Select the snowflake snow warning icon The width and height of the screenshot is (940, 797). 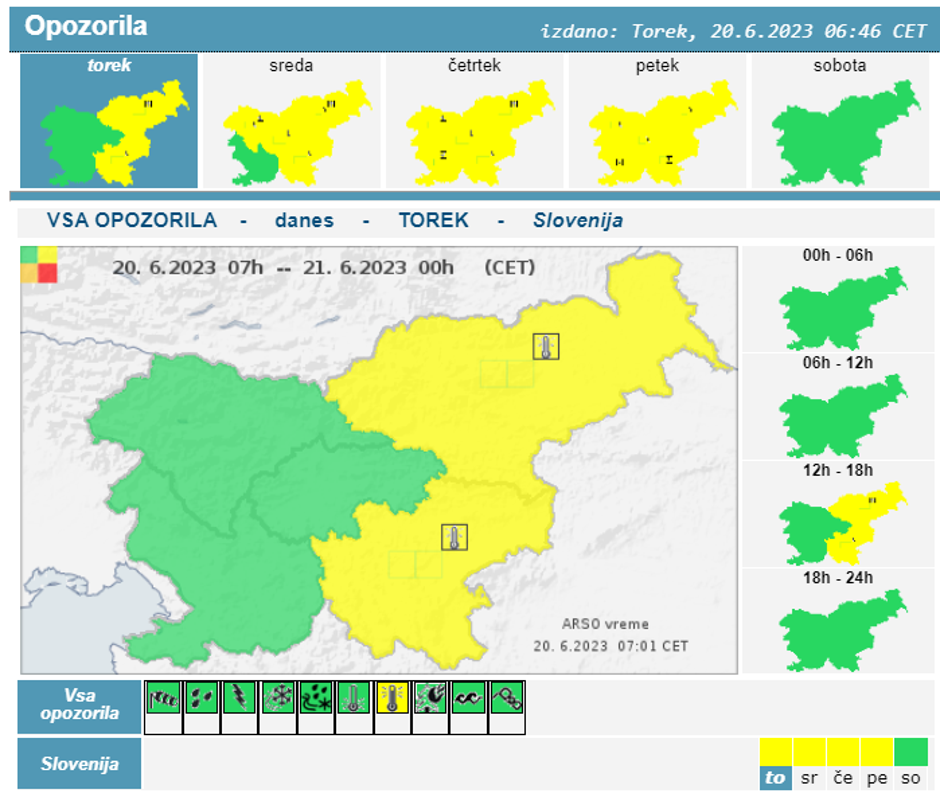click(x=278, y=698)
